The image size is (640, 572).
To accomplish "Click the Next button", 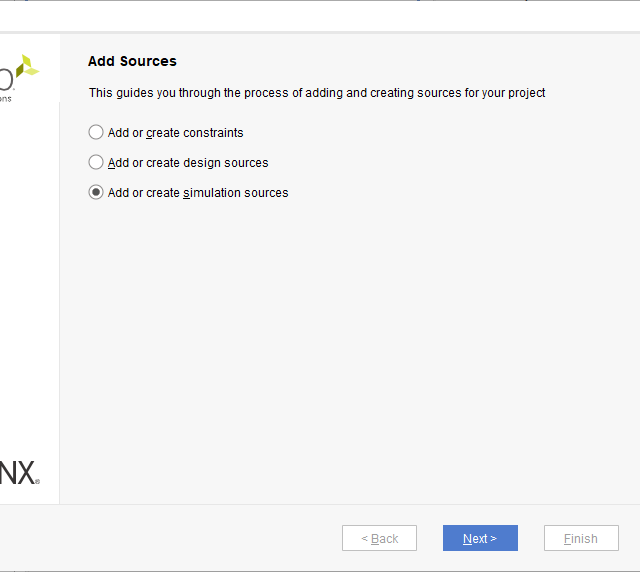I will 480,538.
